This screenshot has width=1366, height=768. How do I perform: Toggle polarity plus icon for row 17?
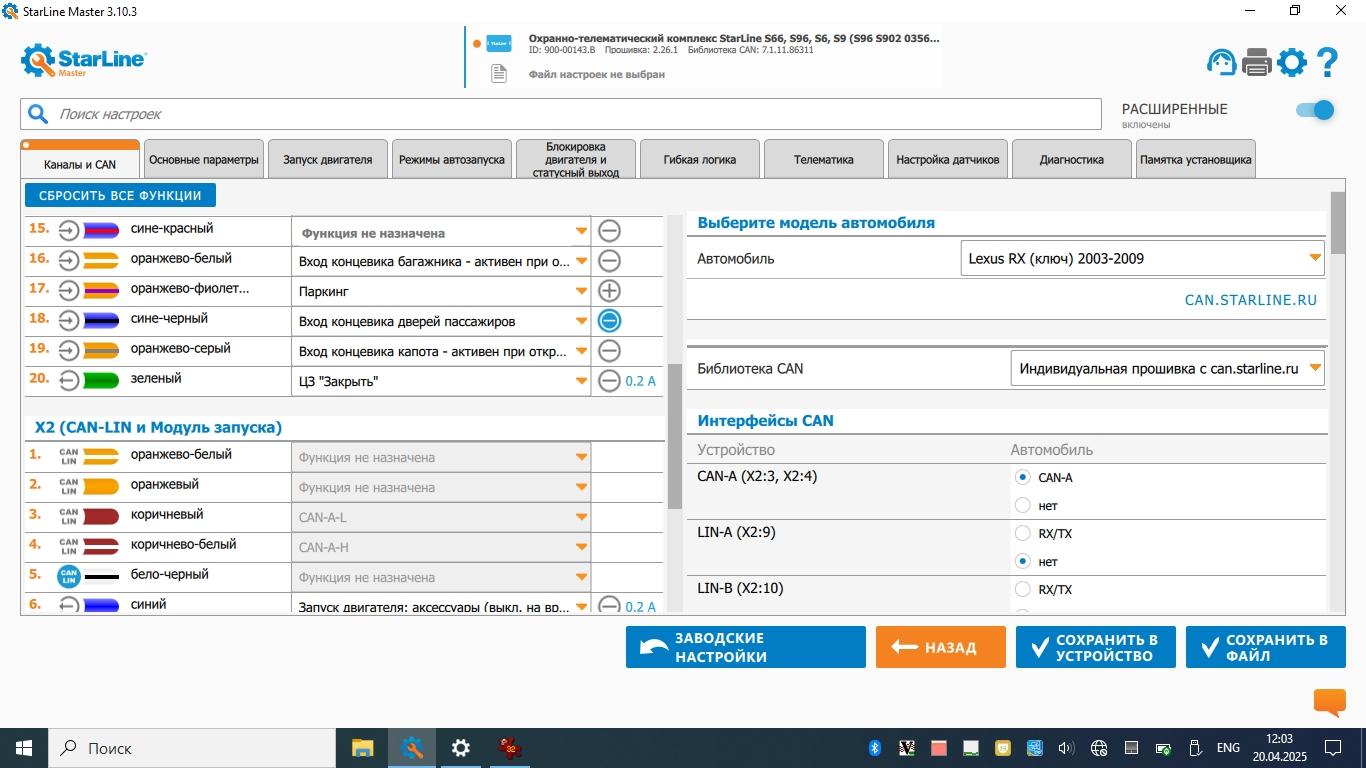click(x=609, y=291)
